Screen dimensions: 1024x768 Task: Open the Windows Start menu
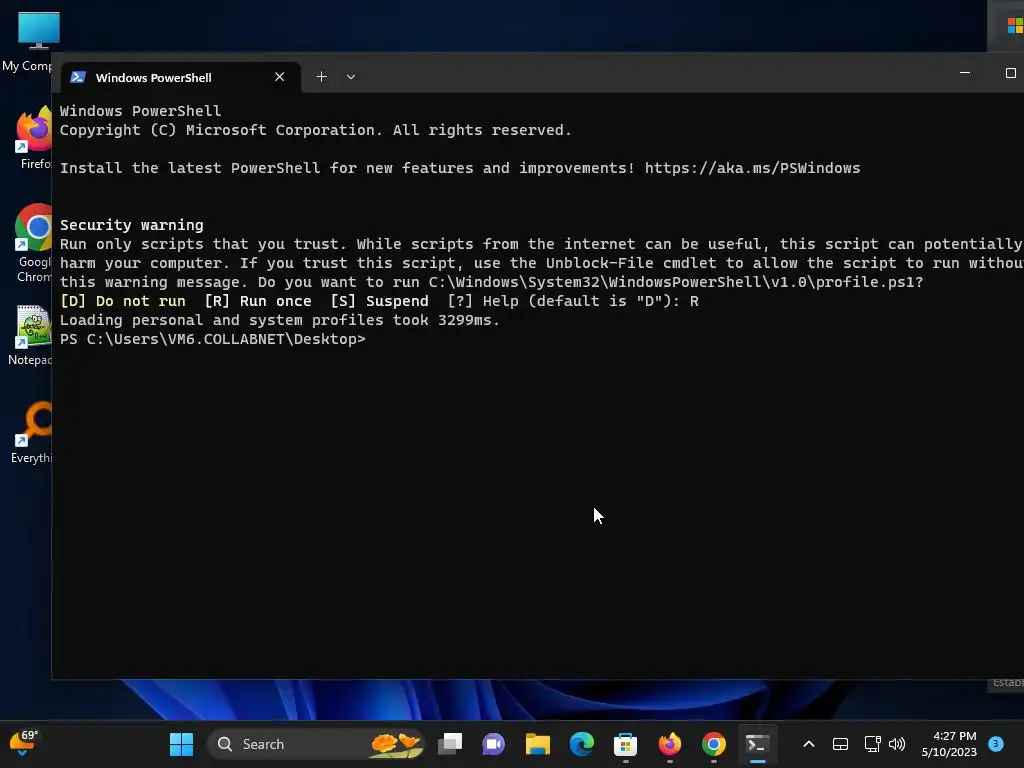(x=181, y=744)
